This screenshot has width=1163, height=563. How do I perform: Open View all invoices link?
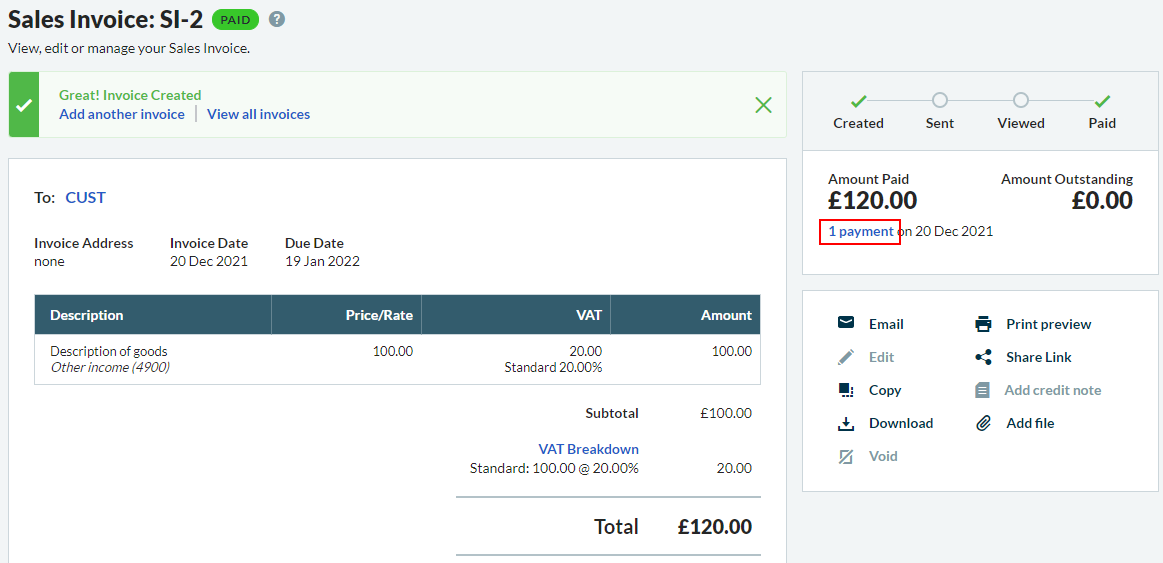pyautogui.click(x=258, y=114)
